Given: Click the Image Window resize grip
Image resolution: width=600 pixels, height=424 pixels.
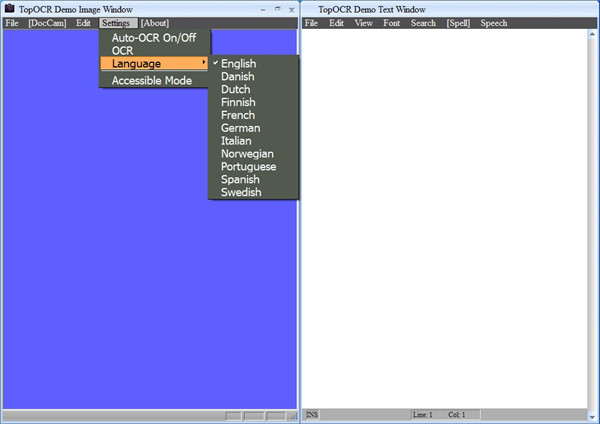Looking at the screenshot, I should tap(294, 416).
